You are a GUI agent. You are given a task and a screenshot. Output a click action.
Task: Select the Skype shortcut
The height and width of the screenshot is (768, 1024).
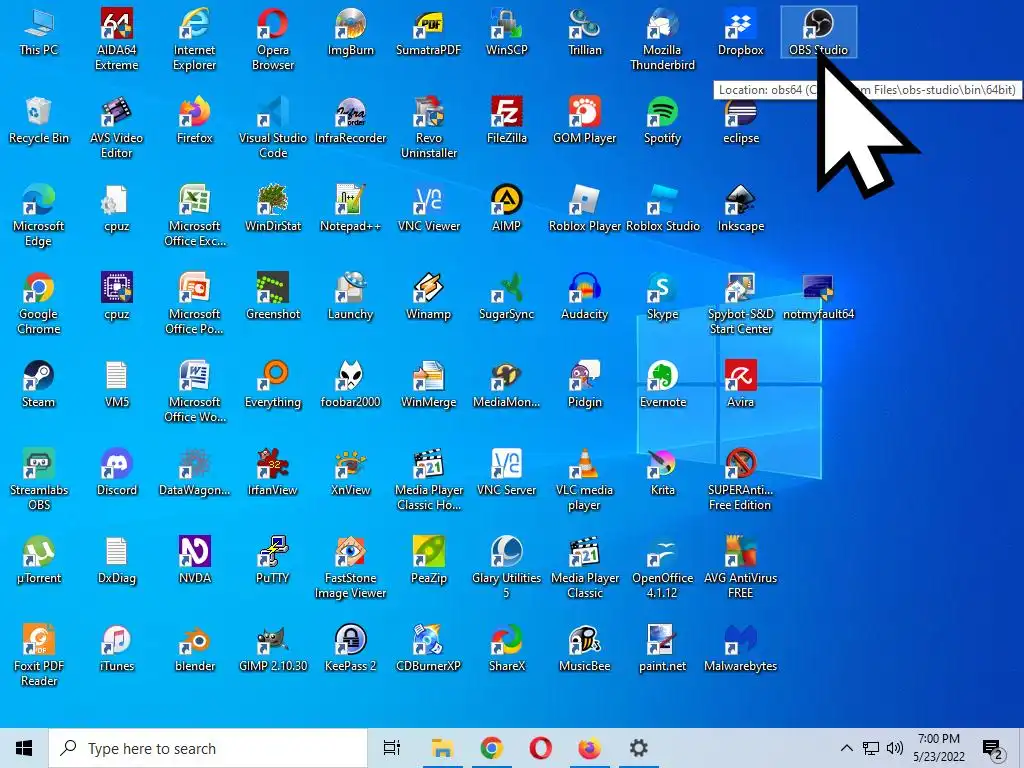[662, 296]
